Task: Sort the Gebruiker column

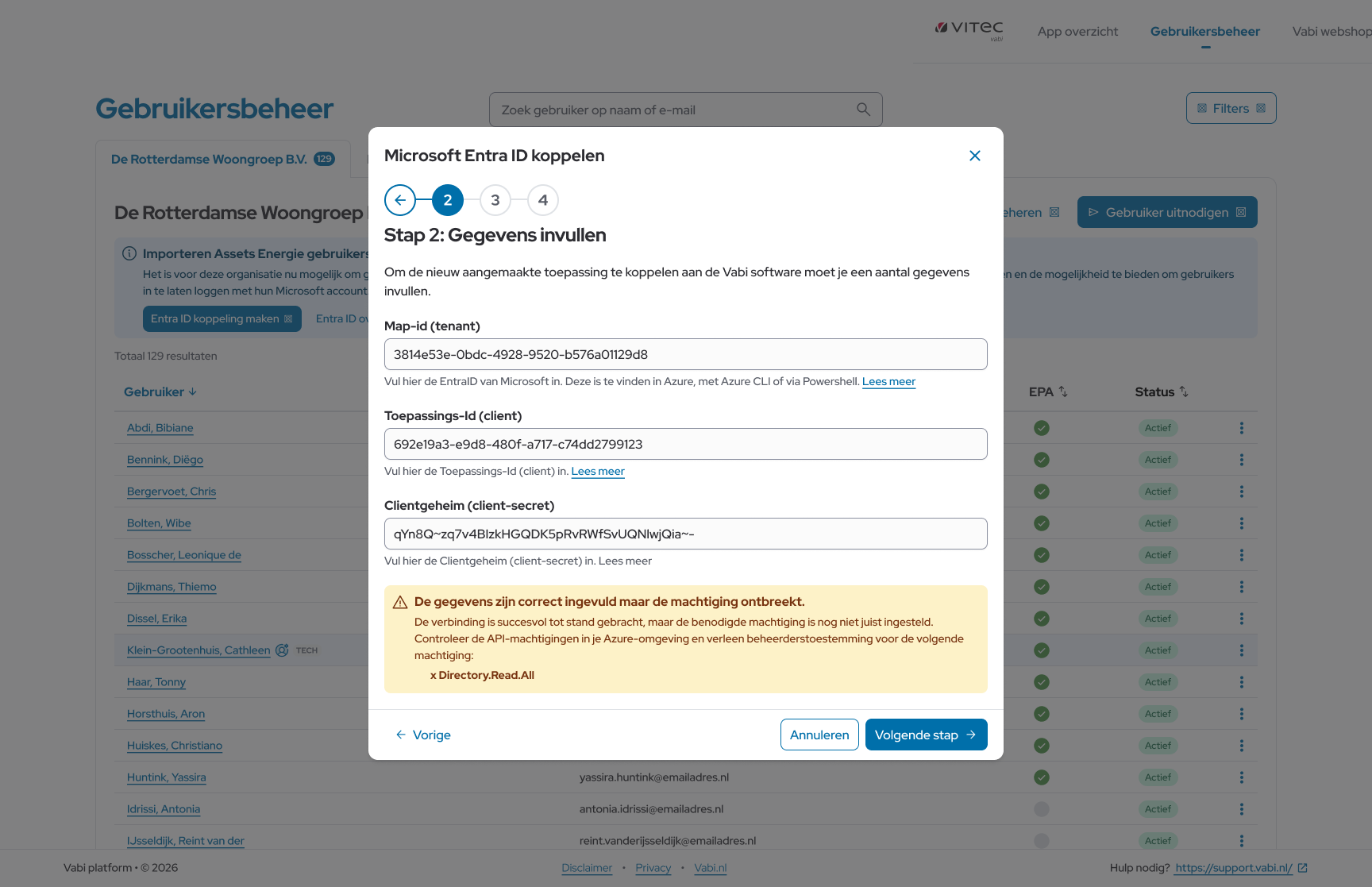Action: (x=160, y=391)
